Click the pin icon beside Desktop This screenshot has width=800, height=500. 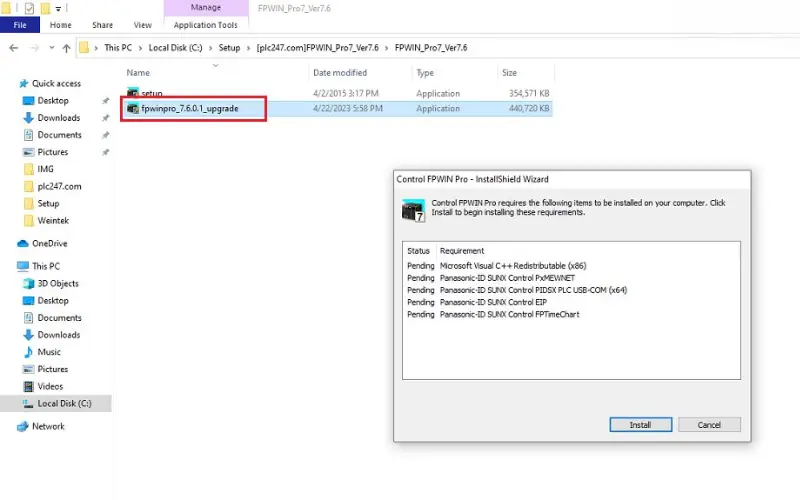106,101
